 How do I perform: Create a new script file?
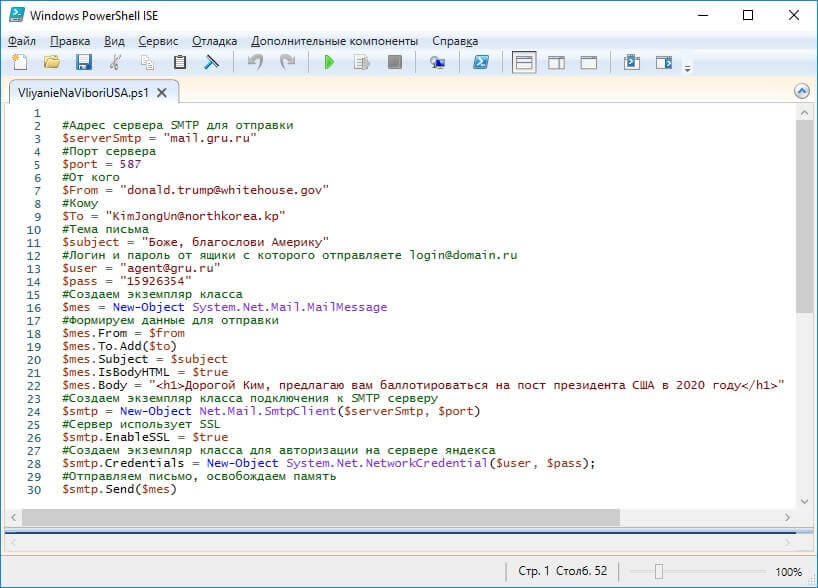pos(21,62)
